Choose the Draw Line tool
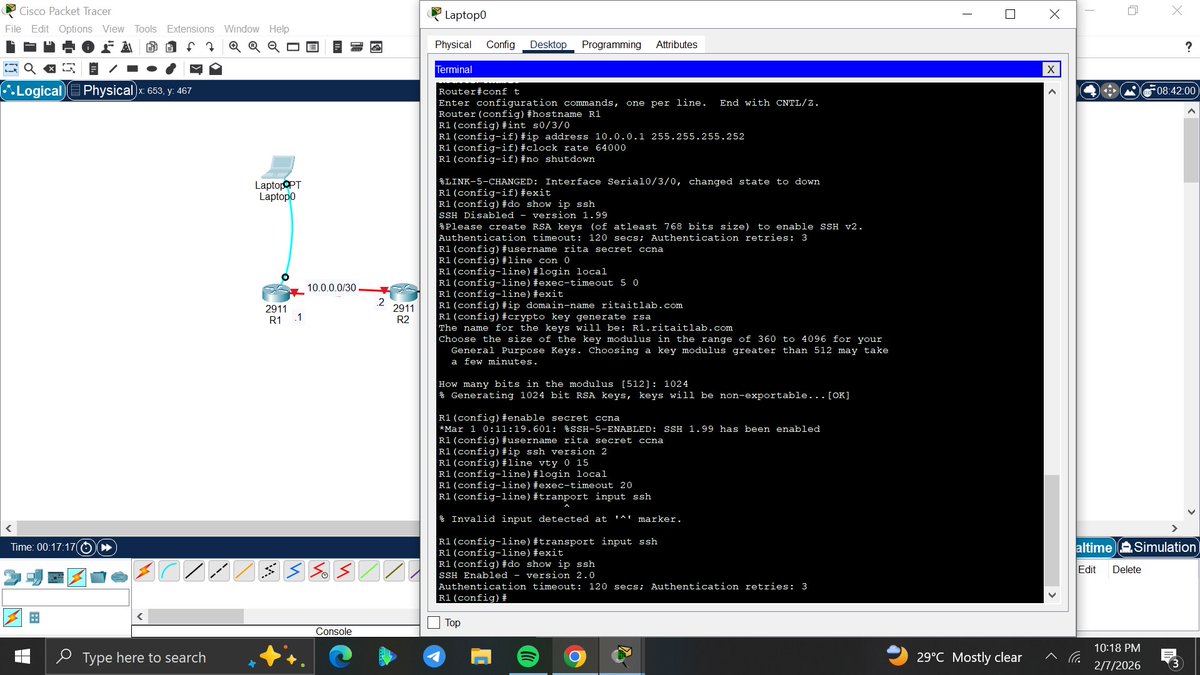 point(113,69)
